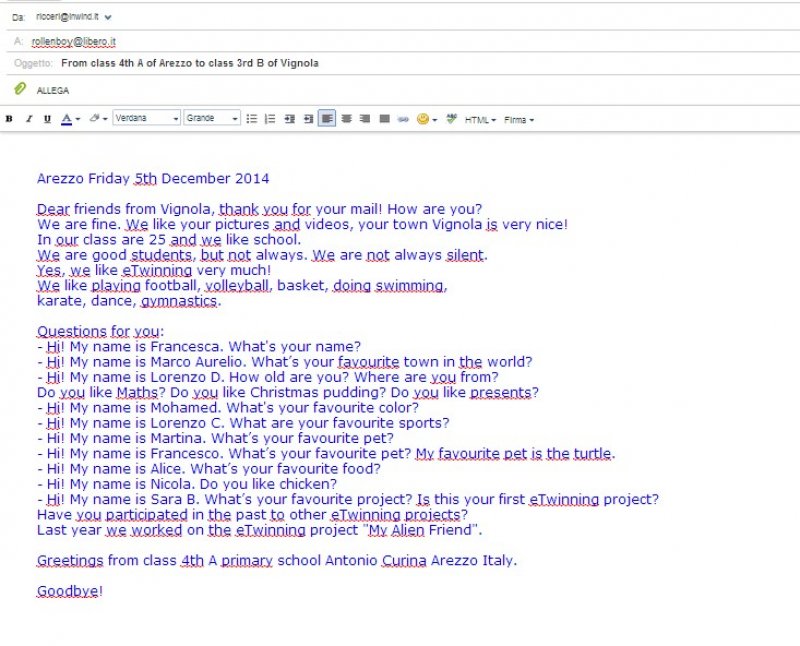Click the 'In our class are 25' line
This screenshot has height=646, width=800.
click(x=169, y=240)
